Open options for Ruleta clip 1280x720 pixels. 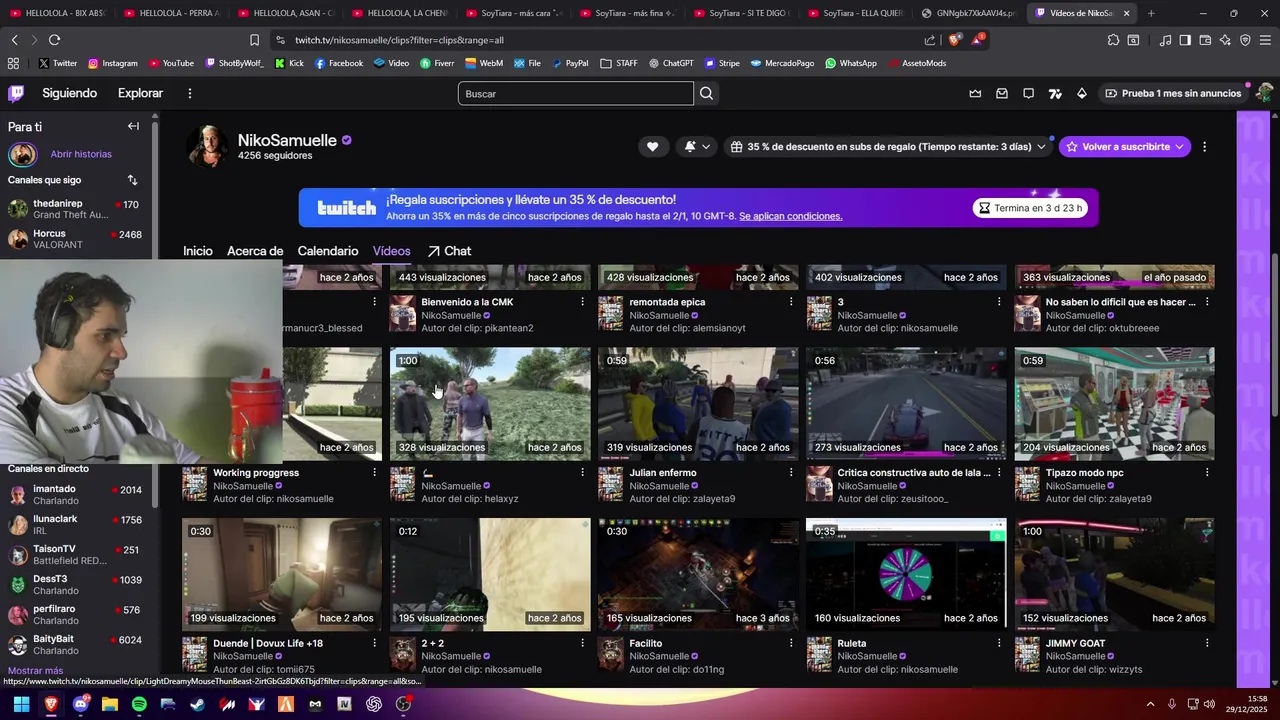[999, 643]
